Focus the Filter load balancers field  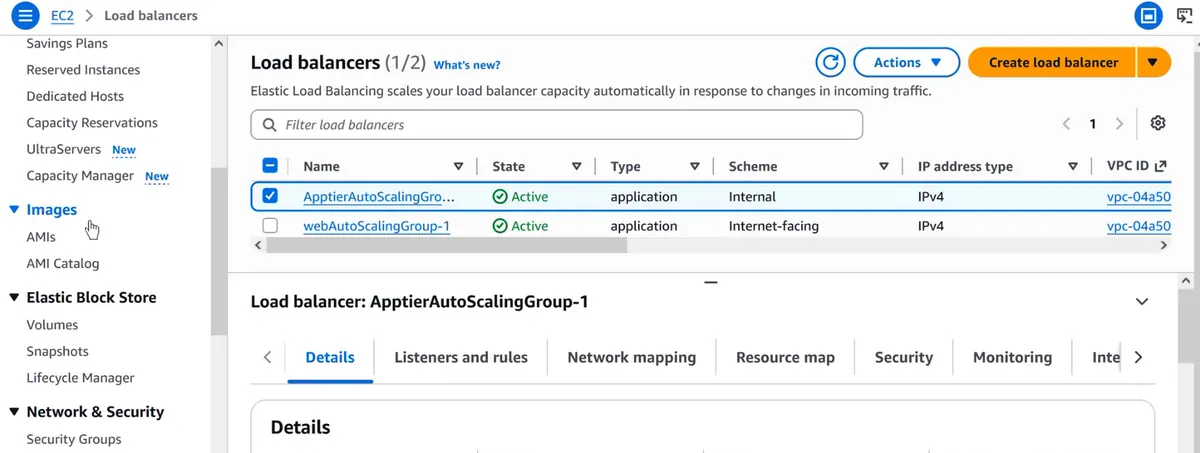pos(556,125)
